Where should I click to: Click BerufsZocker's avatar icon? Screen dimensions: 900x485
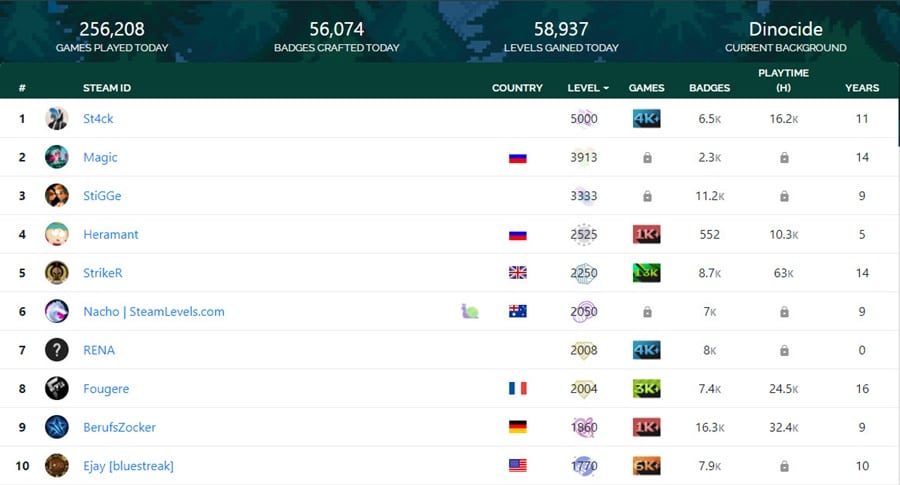[x=57, y=427]
